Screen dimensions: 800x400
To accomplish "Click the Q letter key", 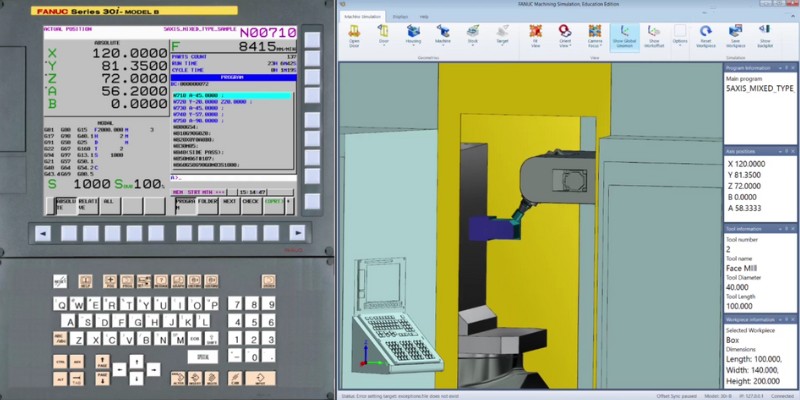I will tap(60, 304).
